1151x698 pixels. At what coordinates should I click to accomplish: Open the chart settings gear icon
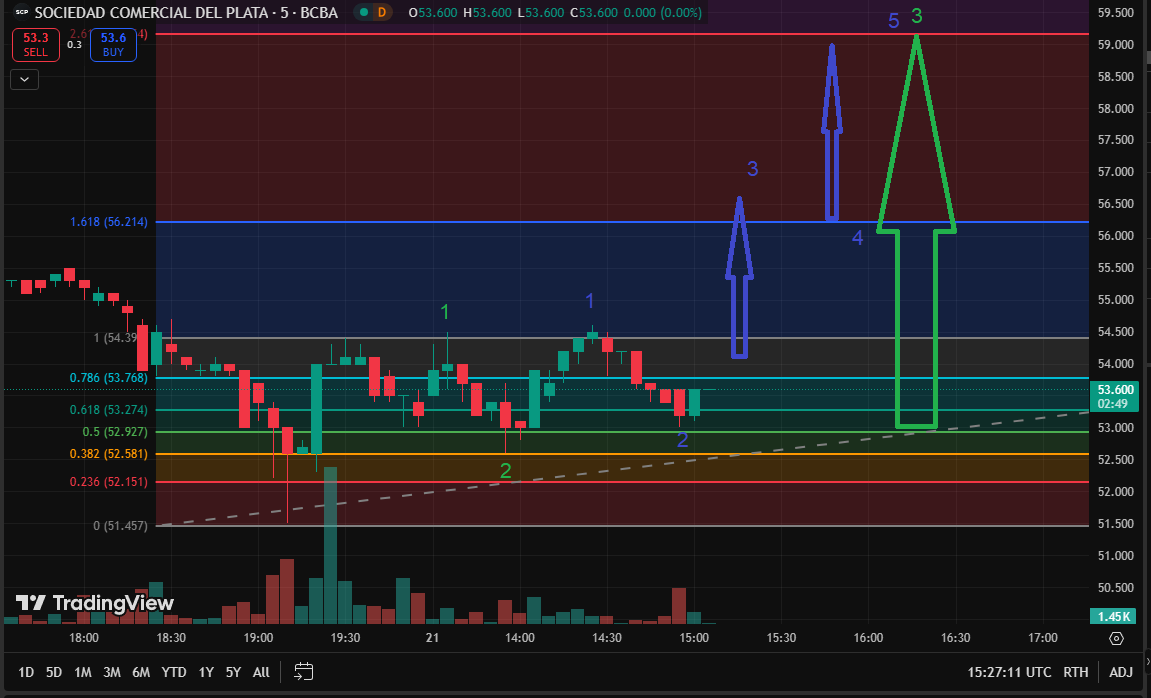(x=1116, y=639)
